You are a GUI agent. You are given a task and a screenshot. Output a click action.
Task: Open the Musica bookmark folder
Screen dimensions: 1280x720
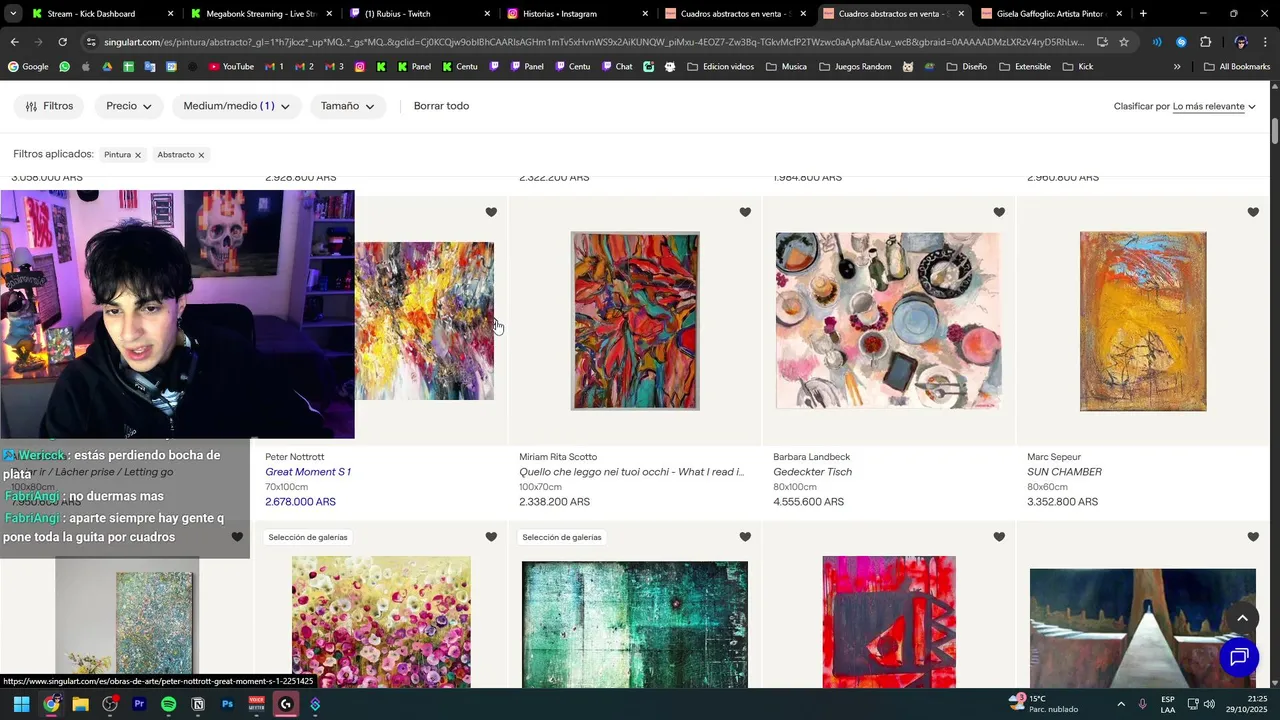point(786,67)
